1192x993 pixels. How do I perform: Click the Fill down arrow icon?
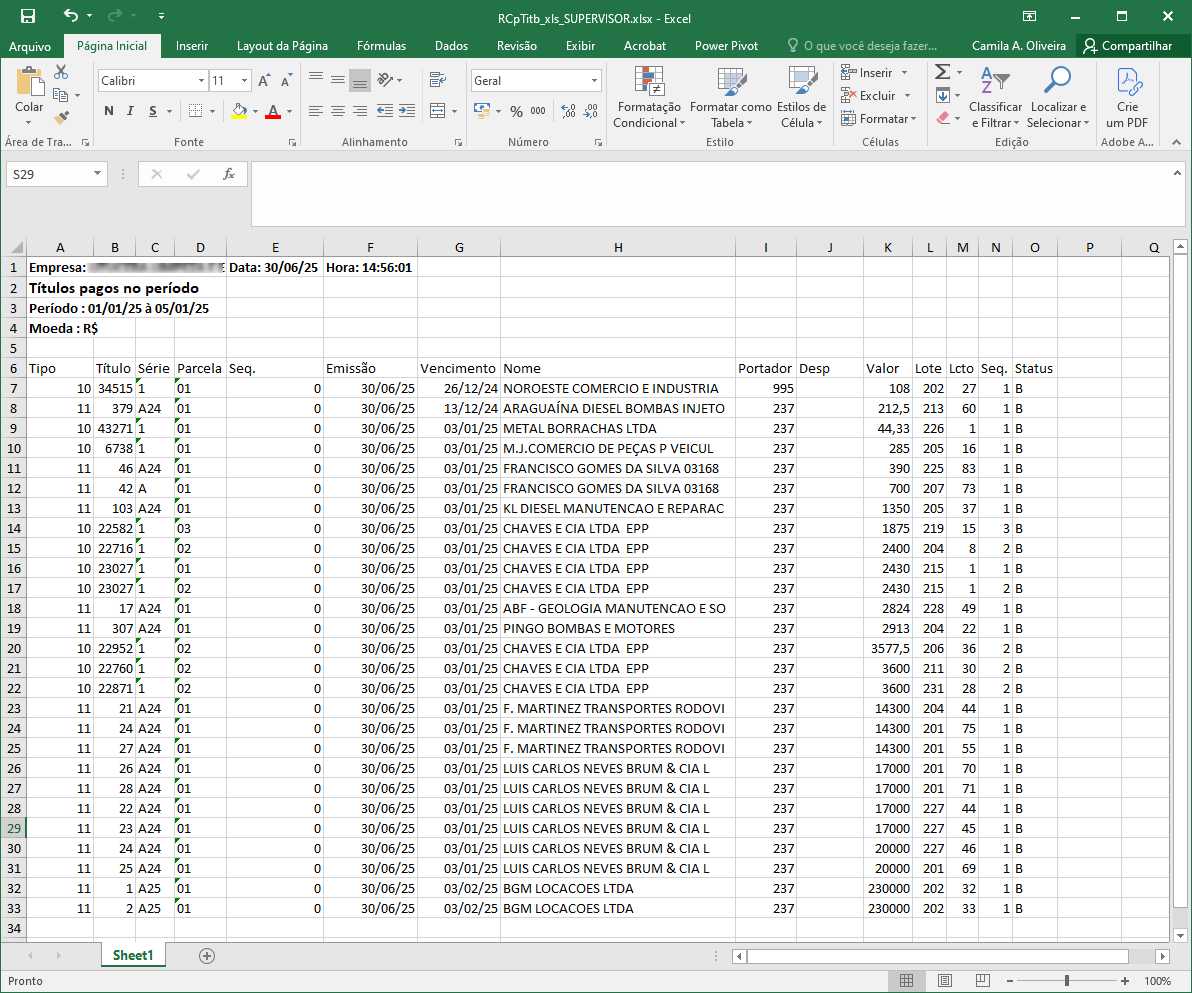coord(943,95)
